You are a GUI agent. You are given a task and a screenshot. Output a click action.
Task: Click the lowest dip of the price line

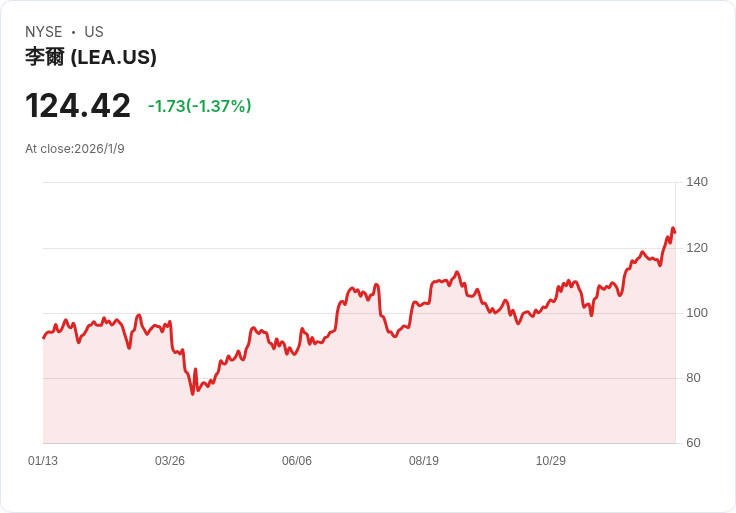point(193,394)
